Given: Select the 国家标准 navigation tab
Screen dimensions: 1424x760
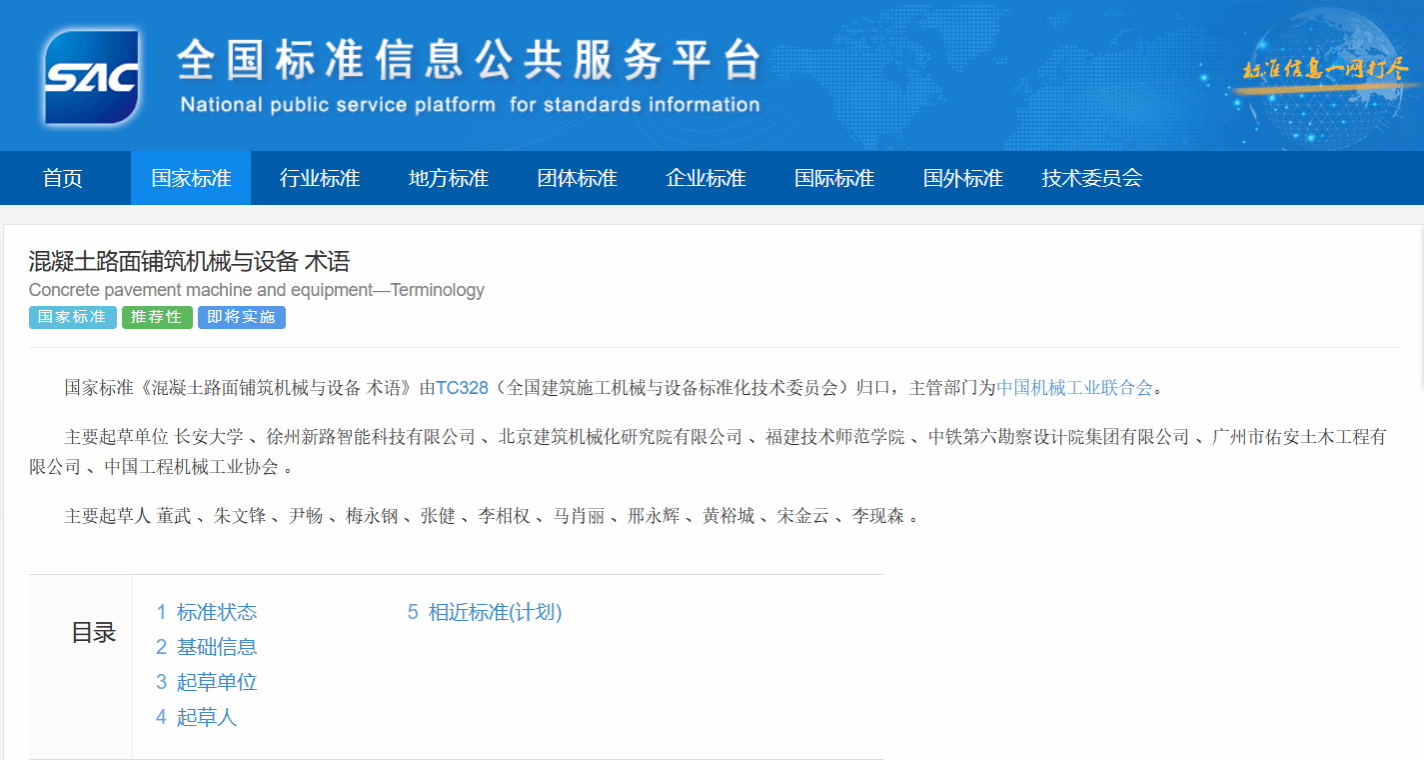Looking at the screenshot, I should pos(191,178).
